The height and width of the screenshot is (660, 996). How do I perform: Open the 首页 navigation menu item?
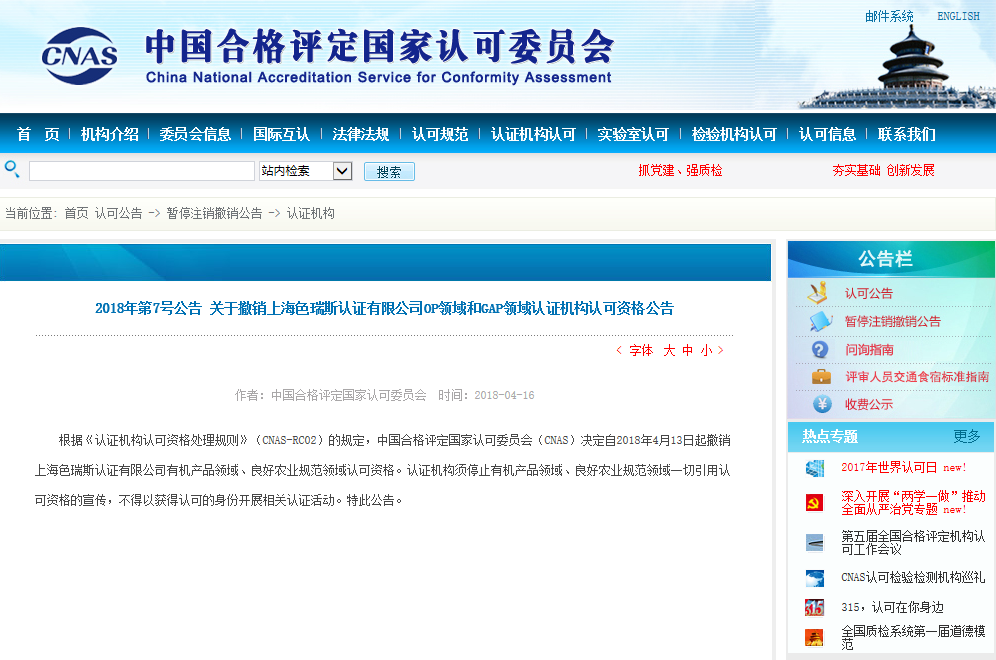click(37, 134)
